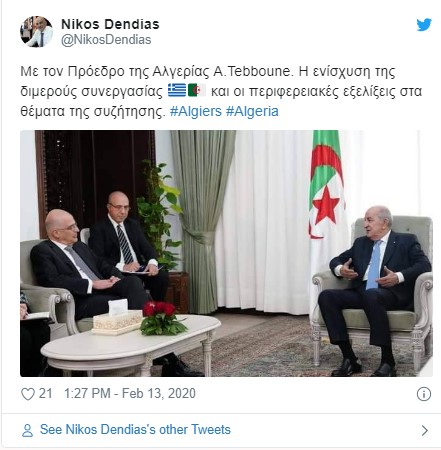Like the tweet with the heart icon
The height and width of the screenshot is (450, 441).
tap(28, 394)
